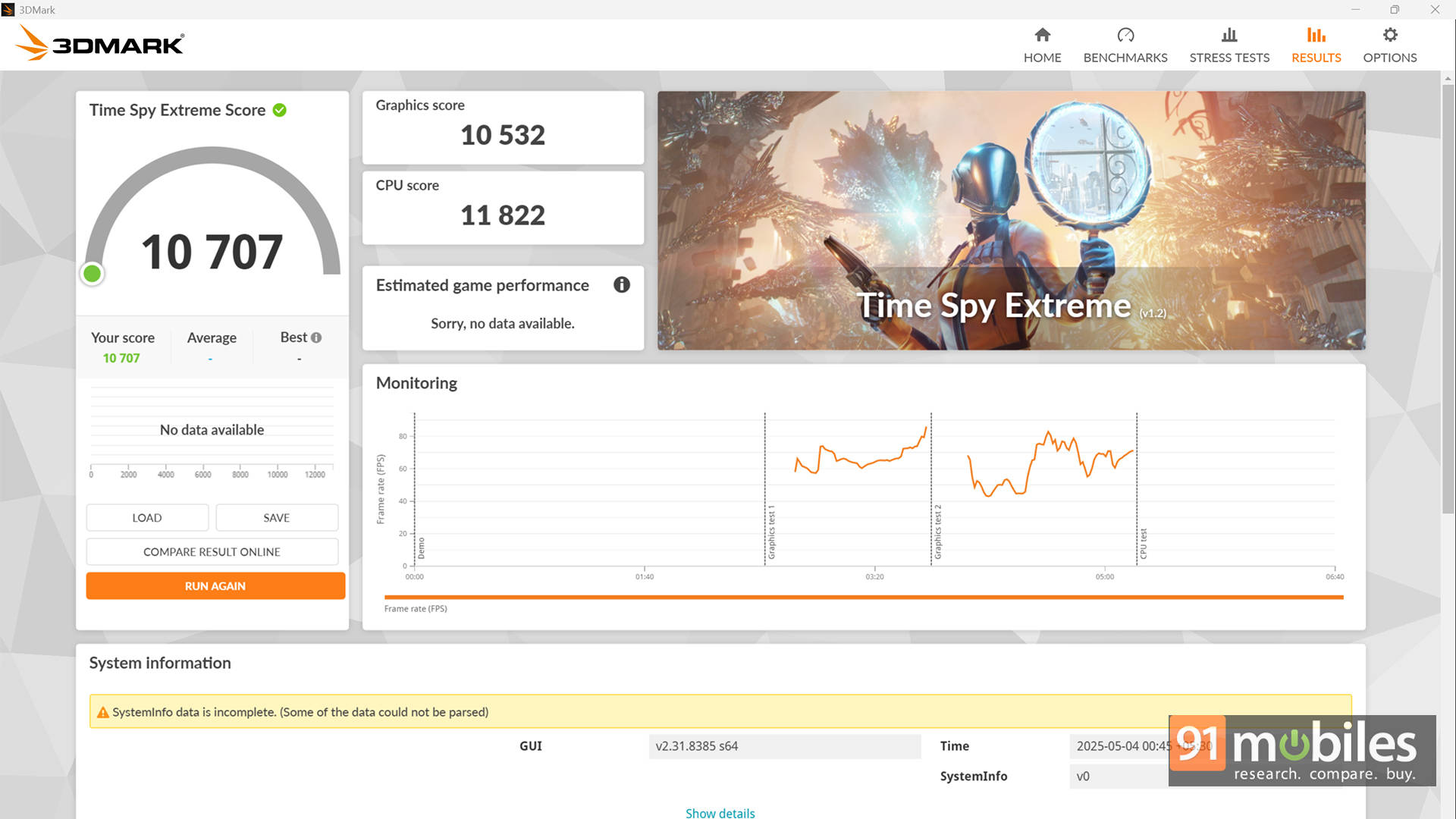Click the Home house icon

[x=1042, y=35]
